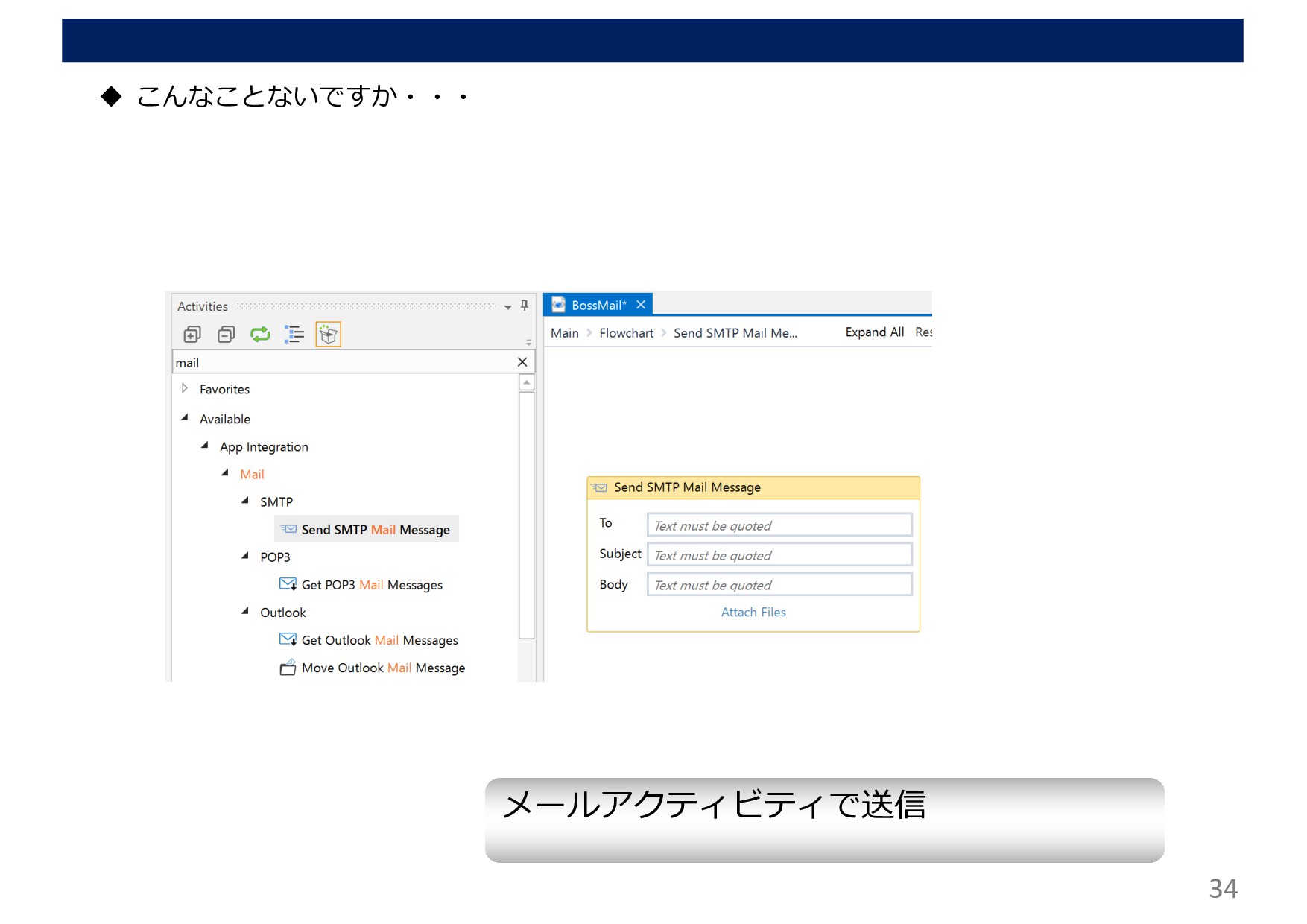Click the Activities panel title
Screen dimensions: 1307x924
pyautogui.click(x=203, y=306)
